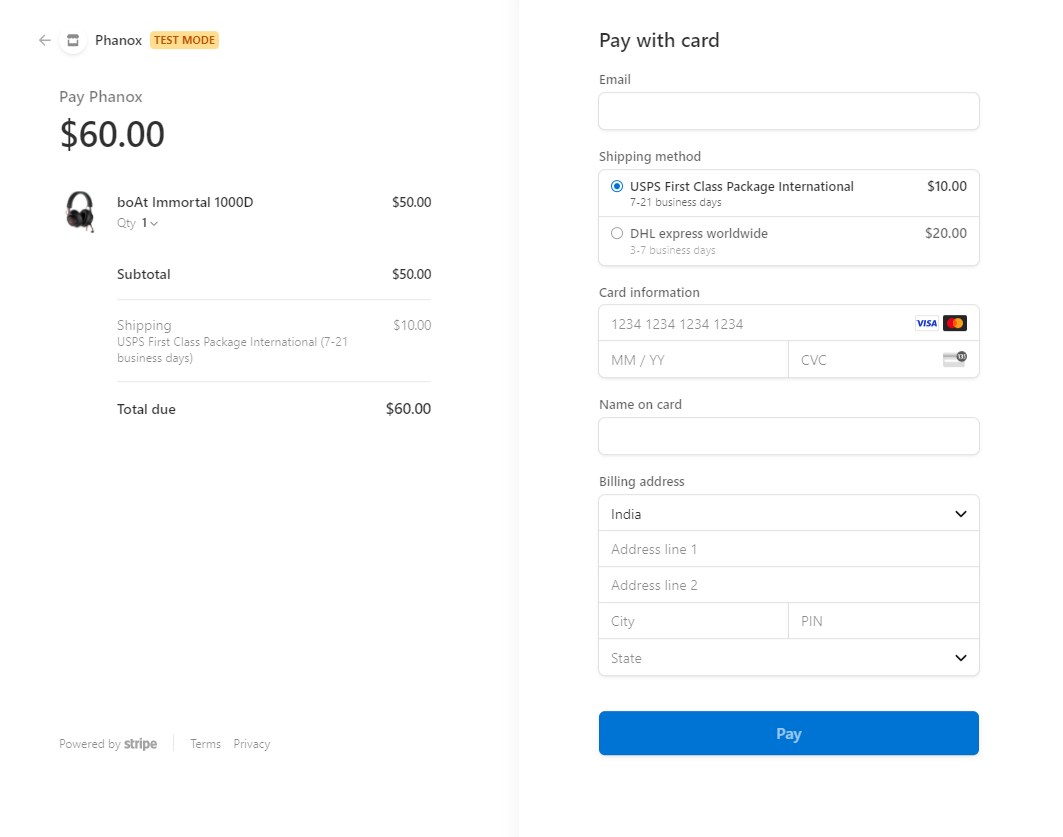1063x837 pixels.
Task: Click the back arrow icon
Action: 45,41
